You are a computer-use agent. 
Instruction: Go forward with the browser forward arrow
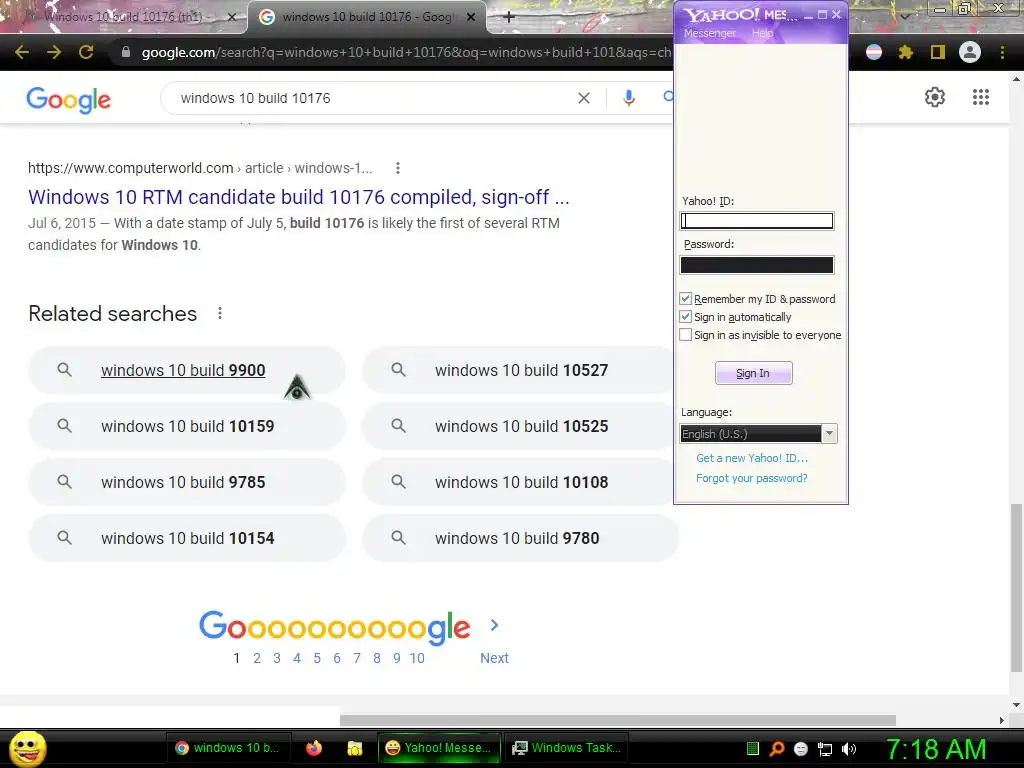(54, 52)
